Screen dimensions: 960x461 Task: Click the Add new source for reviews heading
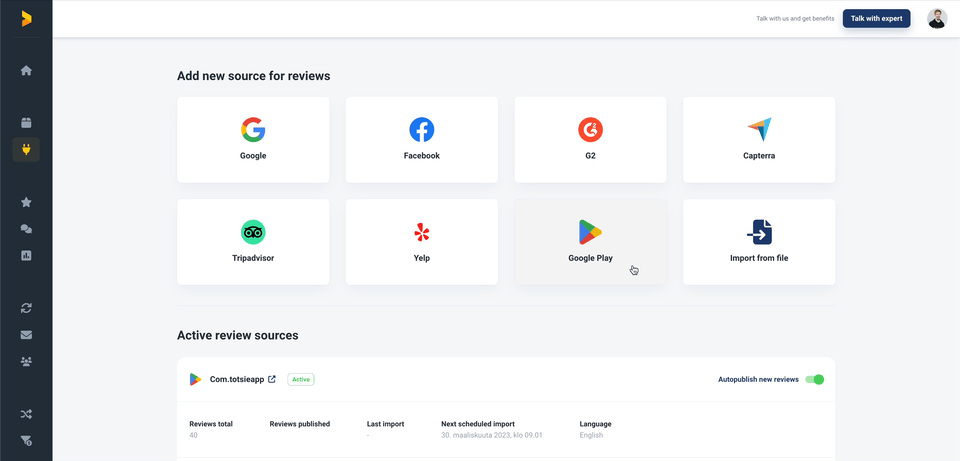pyautogui.click(x=253, y=76)
